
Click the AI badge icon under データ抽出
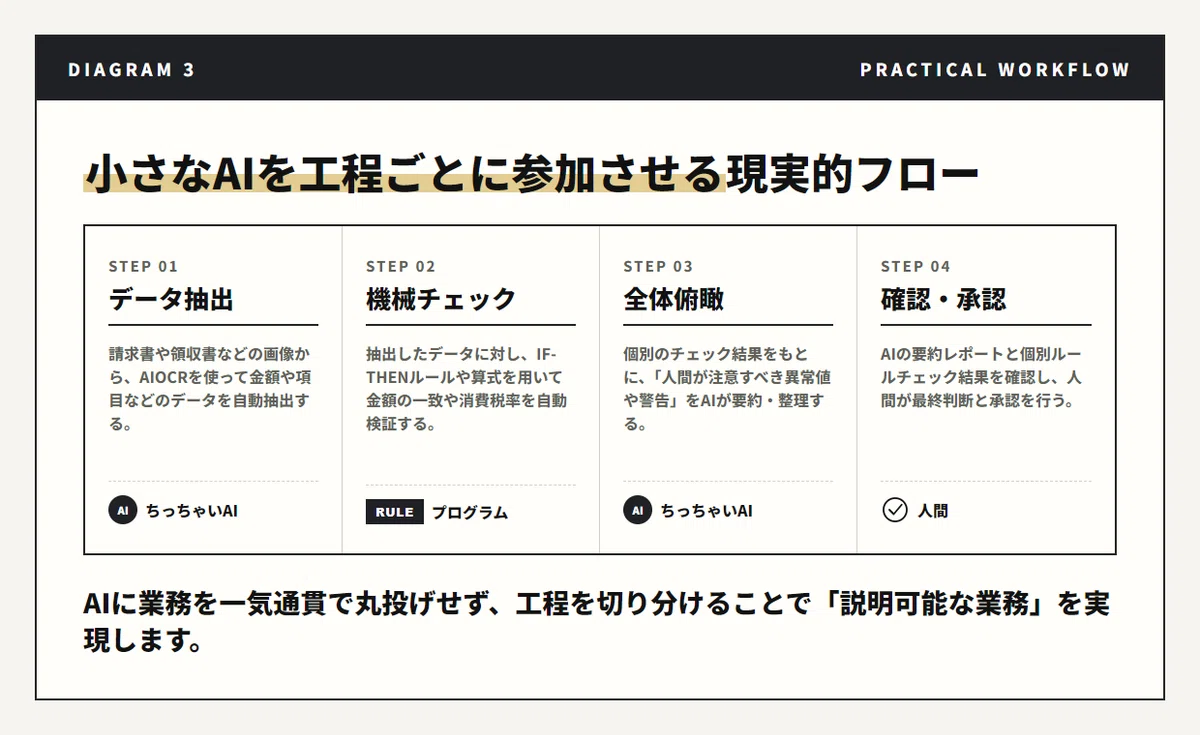(x=122, y=510)
